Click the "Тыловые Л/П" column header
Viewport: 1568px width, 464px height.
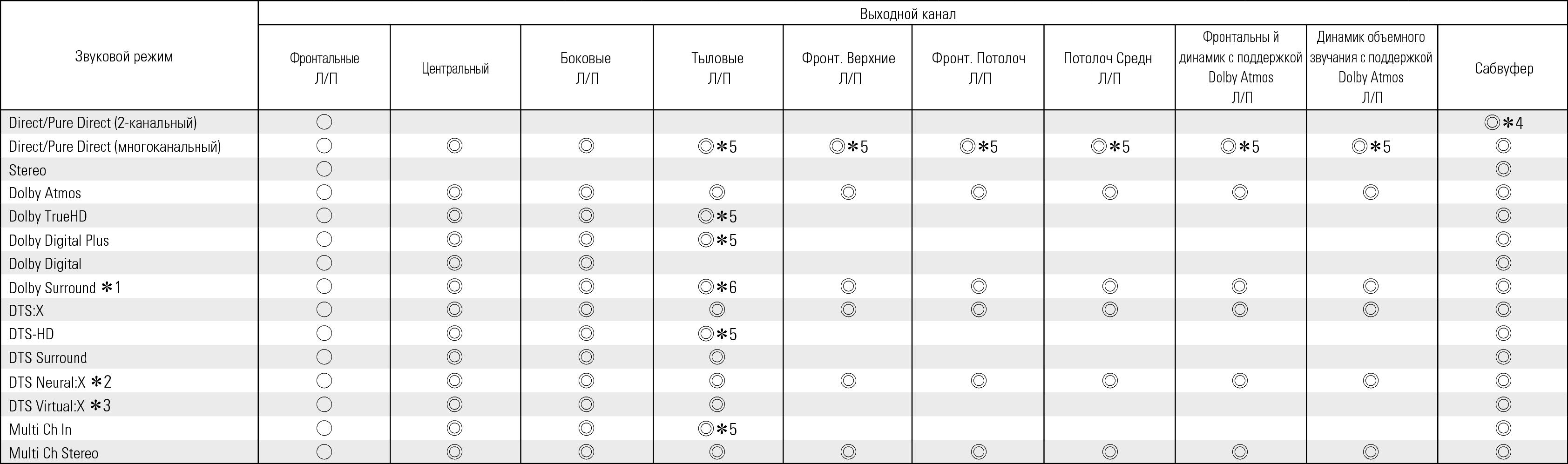tap(717, 68)
